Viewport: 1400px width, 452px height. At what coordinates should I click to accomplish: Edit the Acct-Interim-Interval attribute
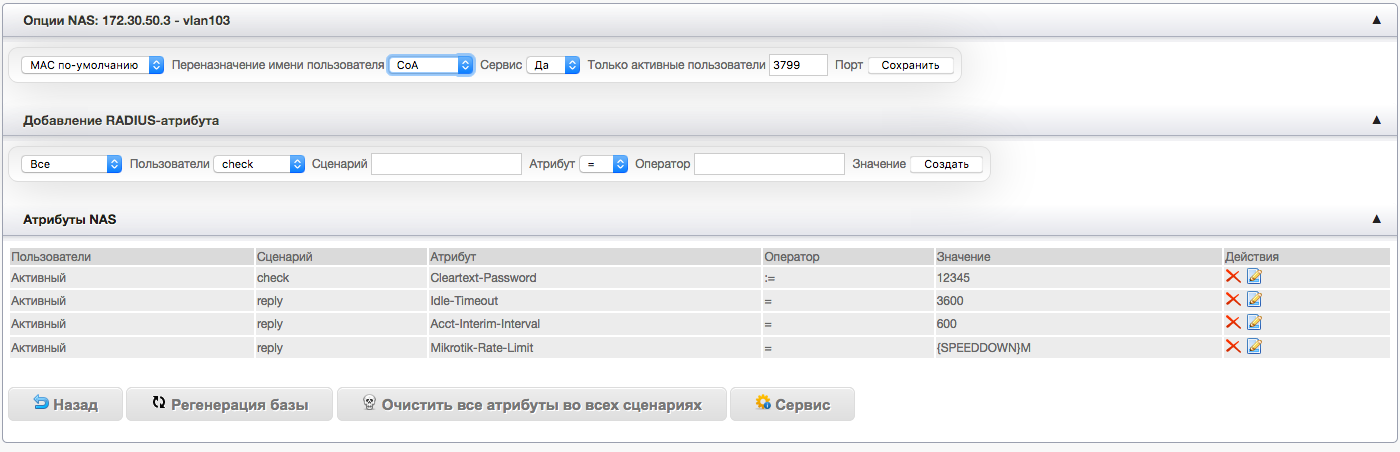(x=1254, y=323)
